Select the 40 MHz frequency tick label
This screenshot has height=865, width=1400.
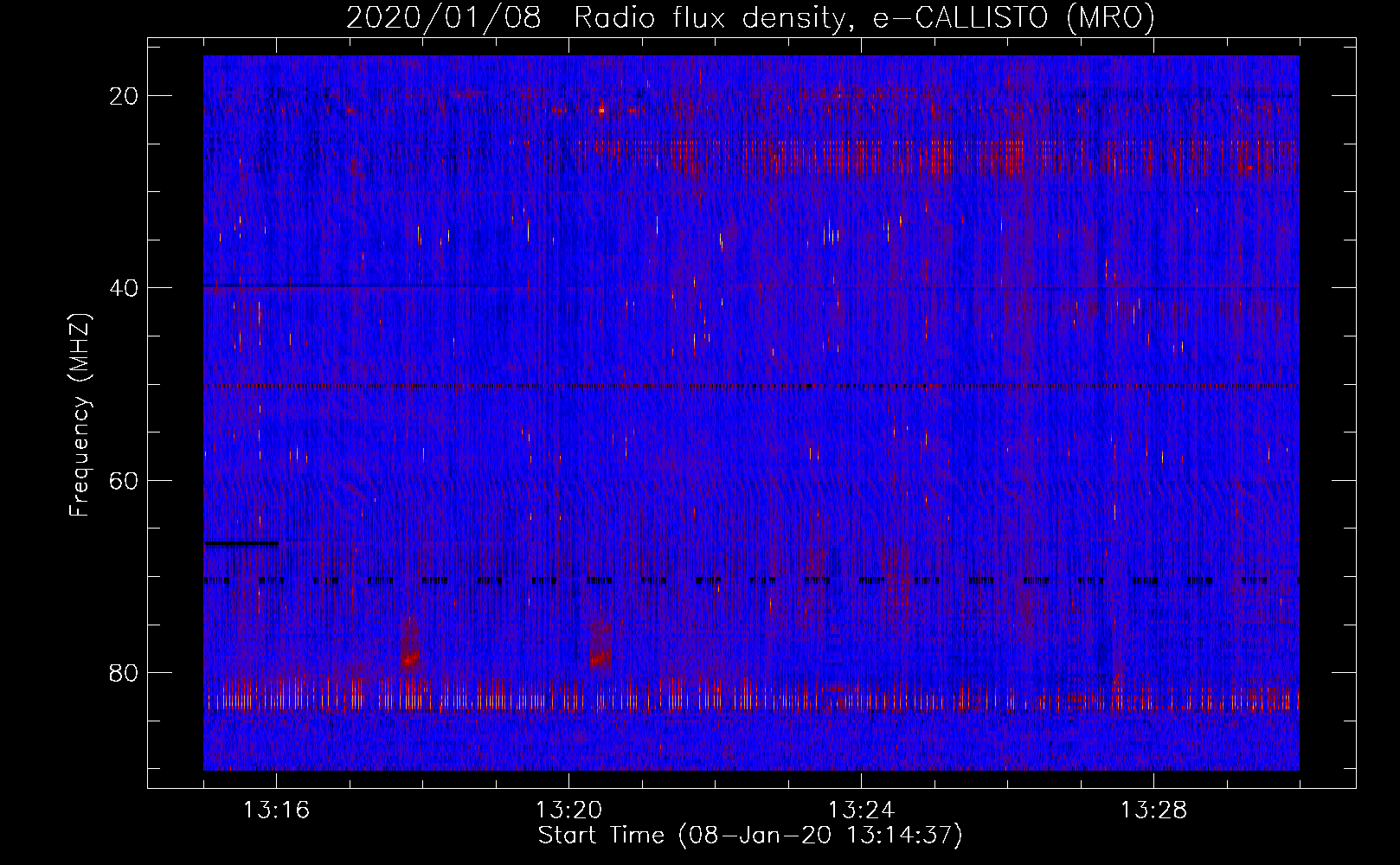click(x=124, y=288)
